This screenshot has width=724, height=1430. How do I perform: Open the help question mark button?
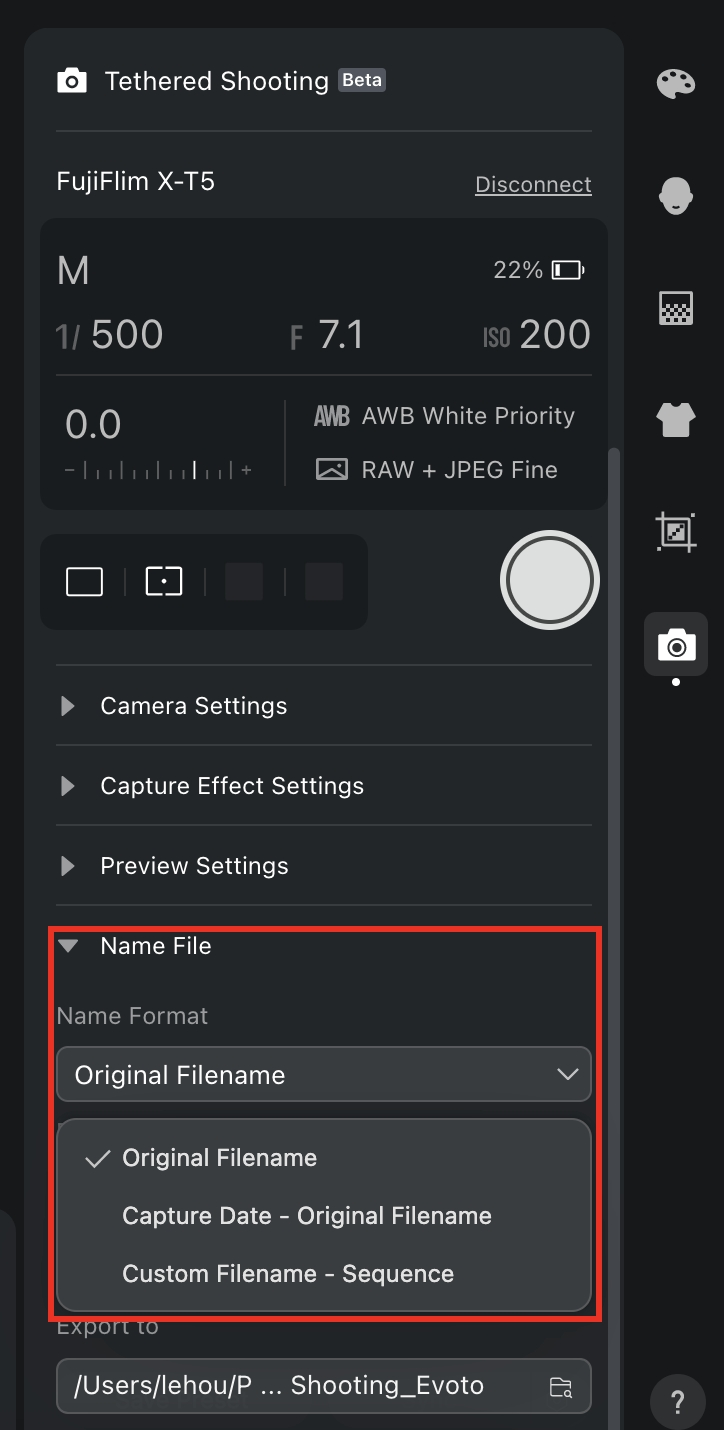(677, 1400)
